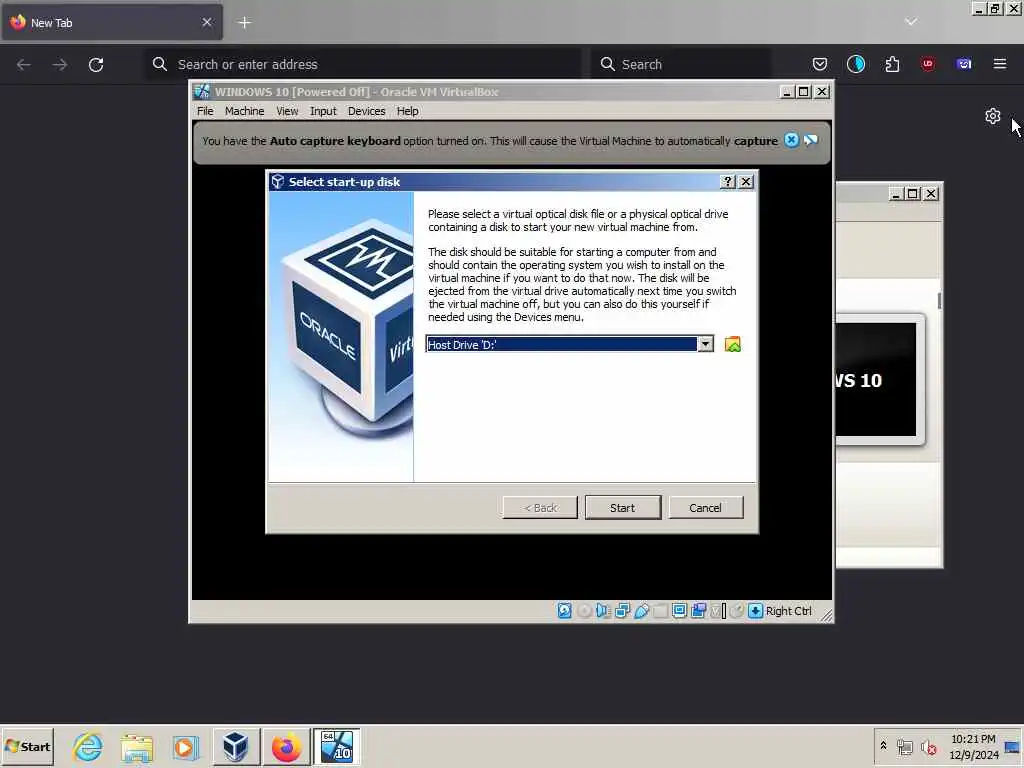The height and width of the screenshot is (768, 1024).
Task: Click the Start button in the dialog
Action: (x=622, y=507)
